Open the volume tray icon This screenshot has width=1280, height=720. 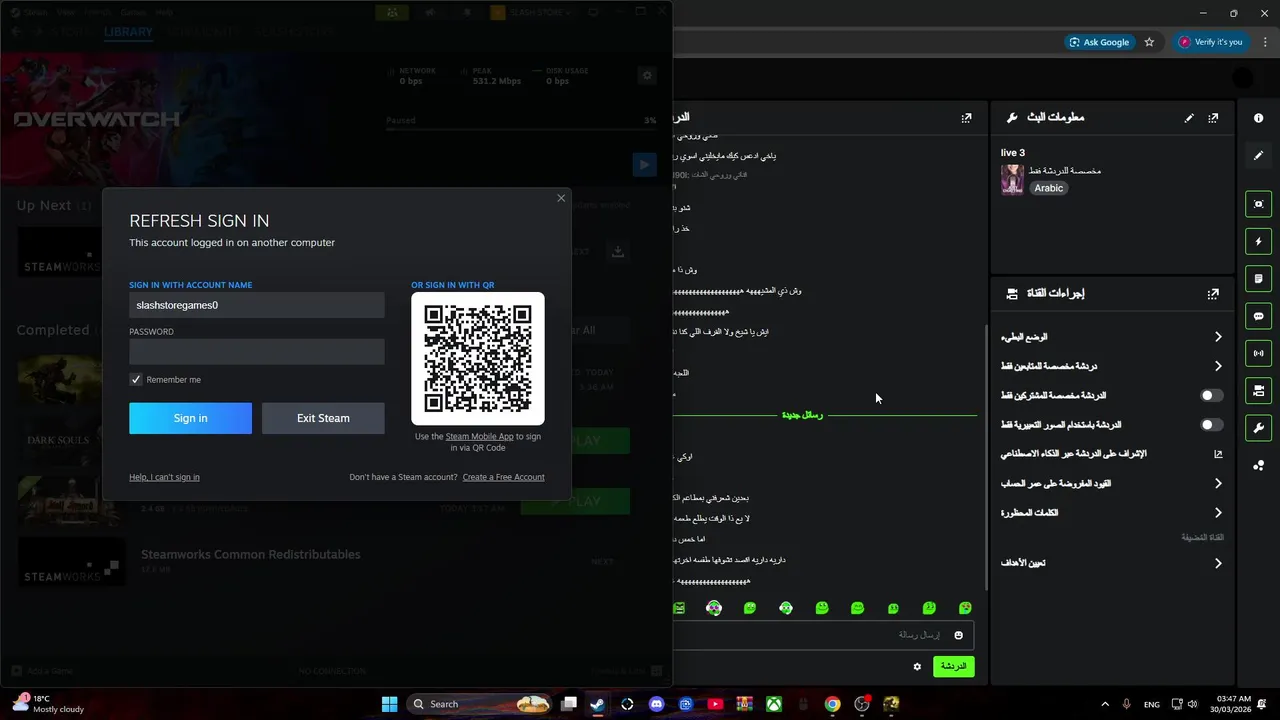[1192, 704]
